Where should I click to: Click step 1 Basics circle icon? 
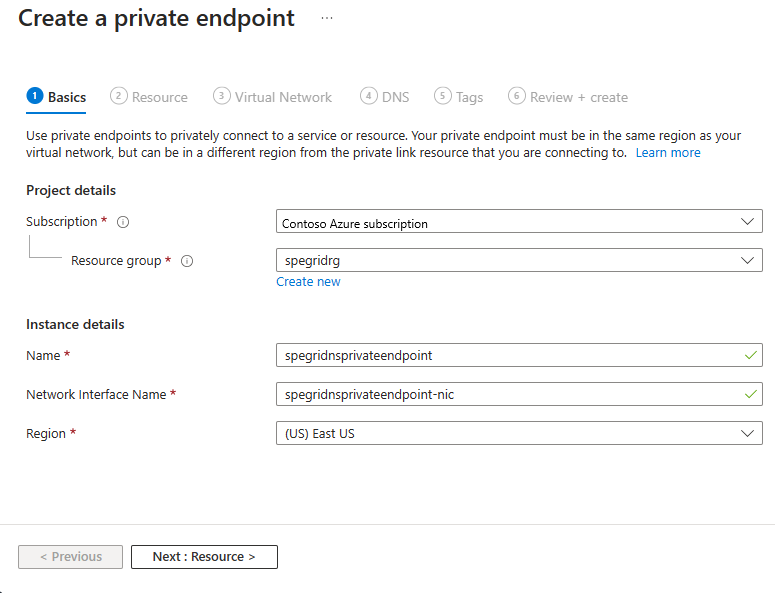pyautogui.click(x=35, y=96)
